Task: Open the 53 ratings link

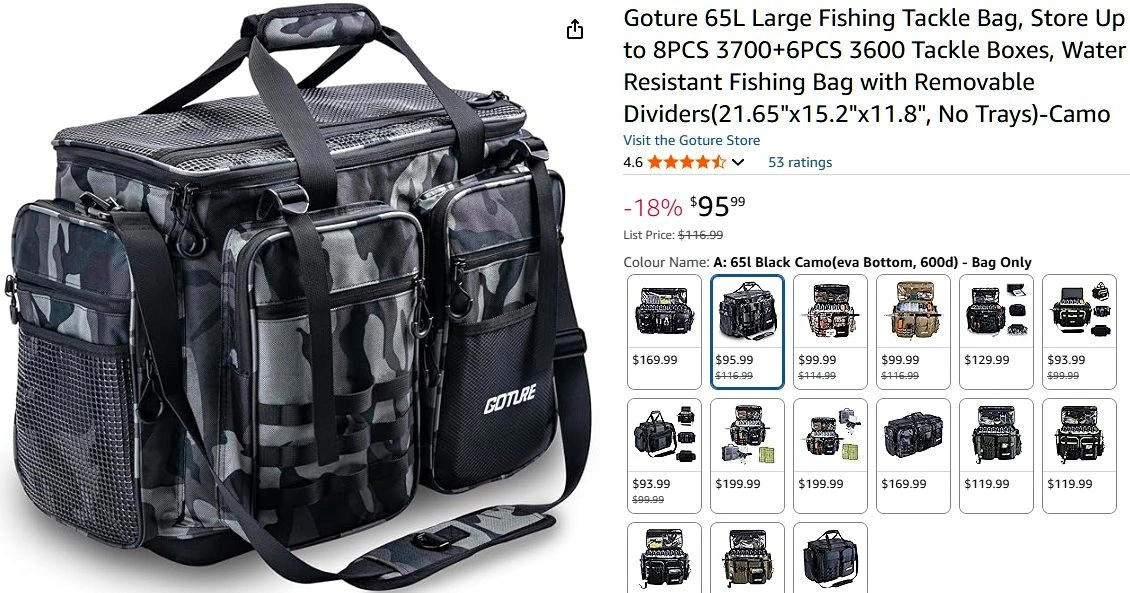Action: click(800, 162)
